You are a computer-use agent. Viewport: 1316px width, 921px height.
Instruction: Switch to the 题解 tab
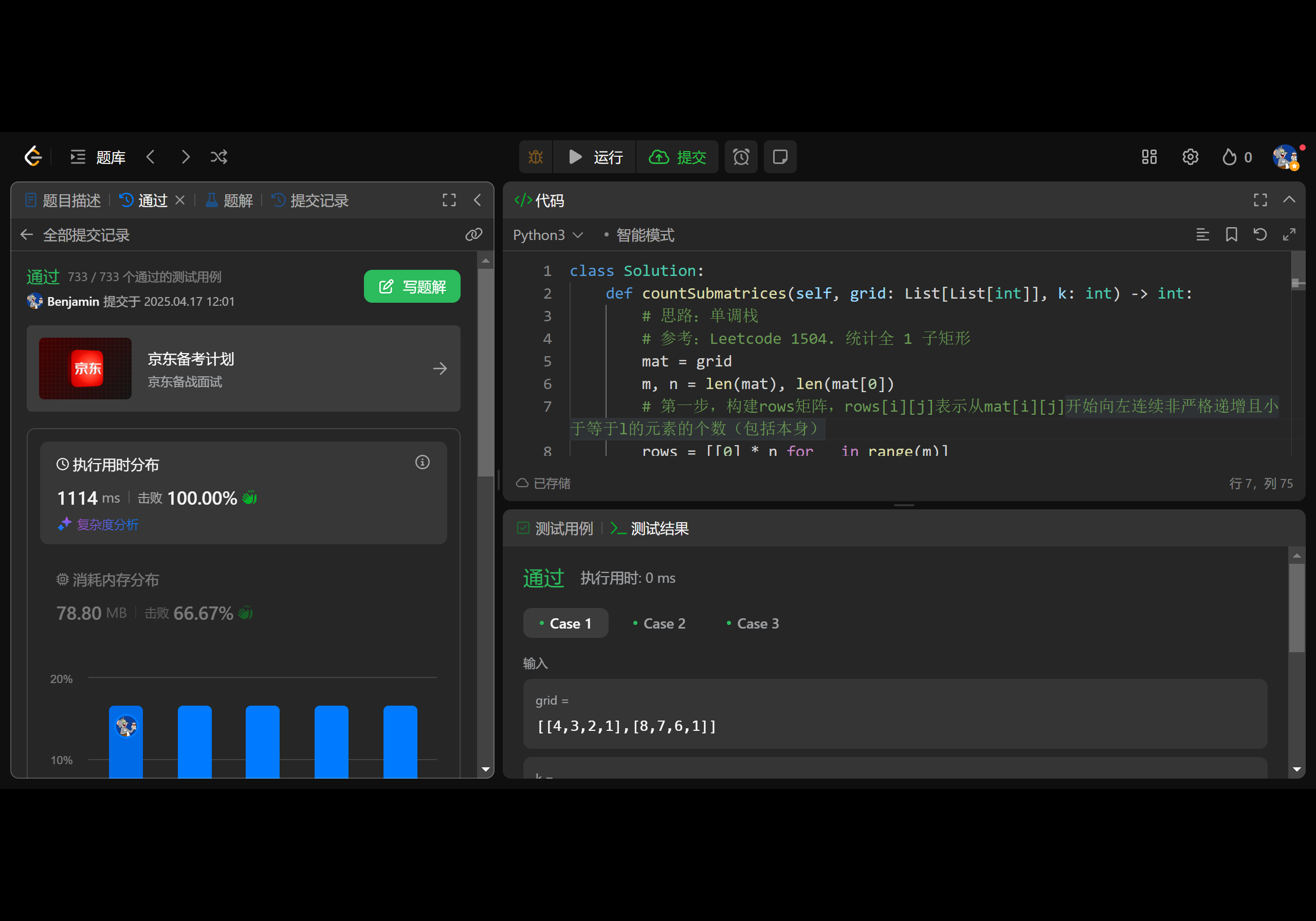pyautogui.click(x=230, y=200)
